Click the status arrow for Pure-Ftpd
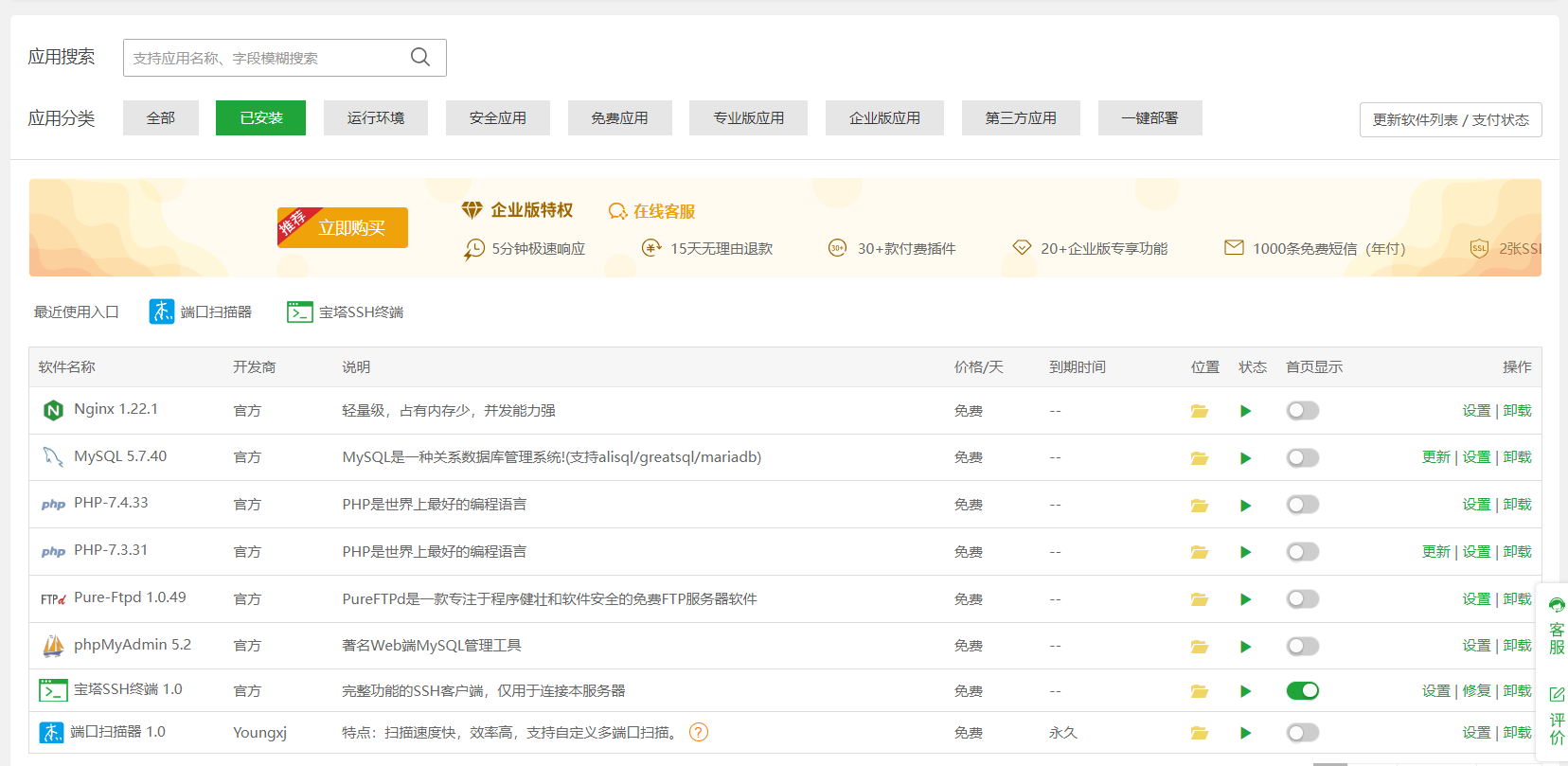 [1246, 599]
